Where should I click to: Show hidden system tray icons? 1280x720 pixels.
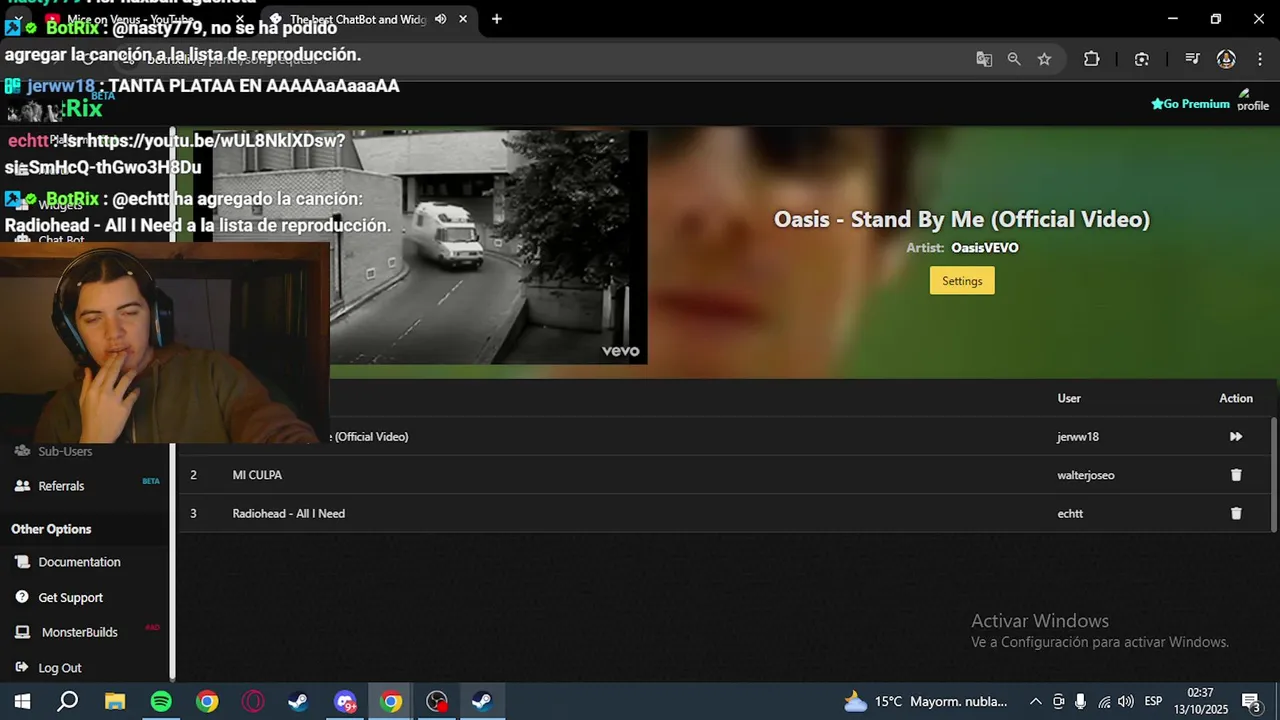tap(1035, 702)
